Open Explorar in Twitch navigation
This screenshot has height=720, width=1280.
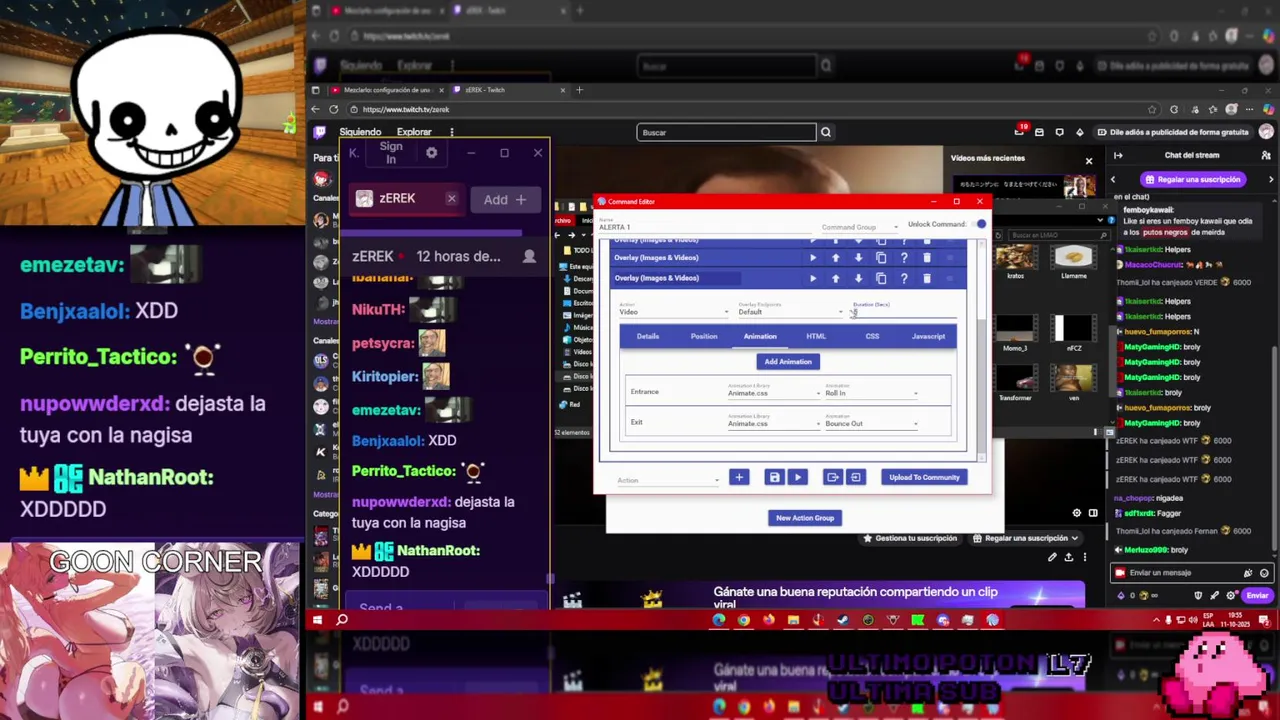pos(414,132)
